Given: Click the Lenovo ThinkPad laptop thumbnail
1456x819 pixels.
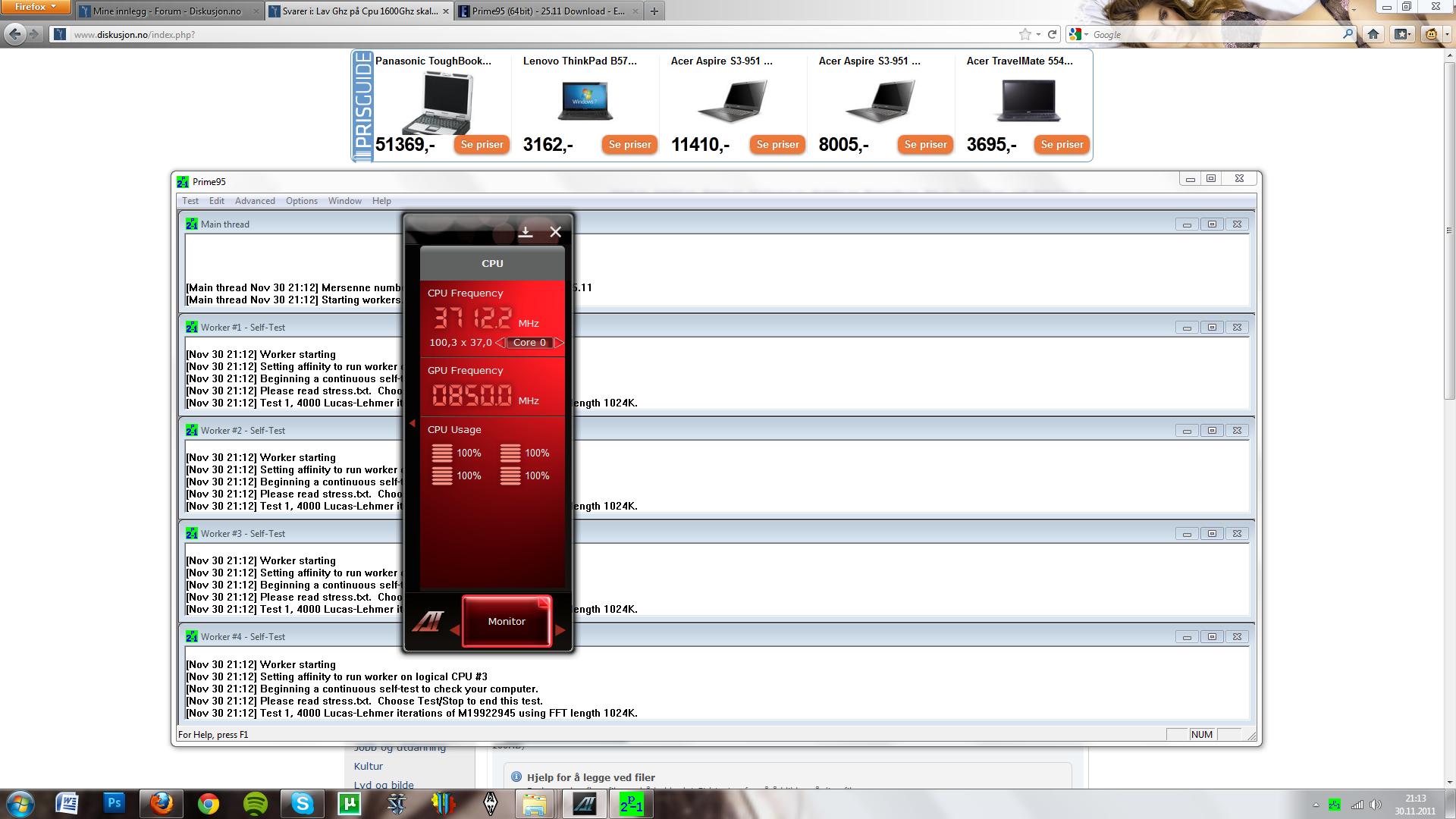Looking at the screenshot, I should click(585, 100).
